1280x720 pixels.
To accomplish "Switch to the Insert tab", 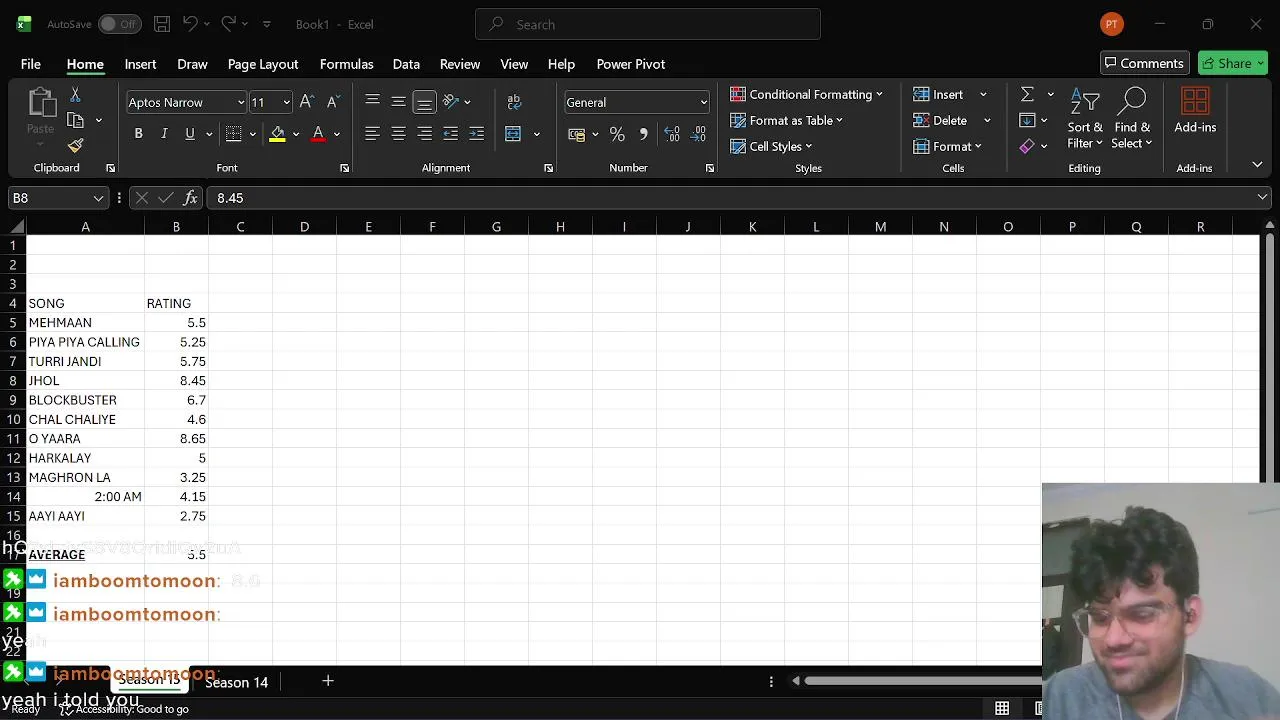I will coord(140,64).
